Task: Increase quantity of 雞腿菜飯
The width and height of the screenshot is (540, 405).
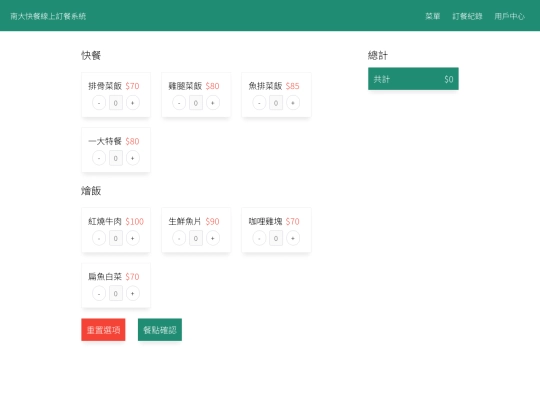Action: [x=213, y=103]
